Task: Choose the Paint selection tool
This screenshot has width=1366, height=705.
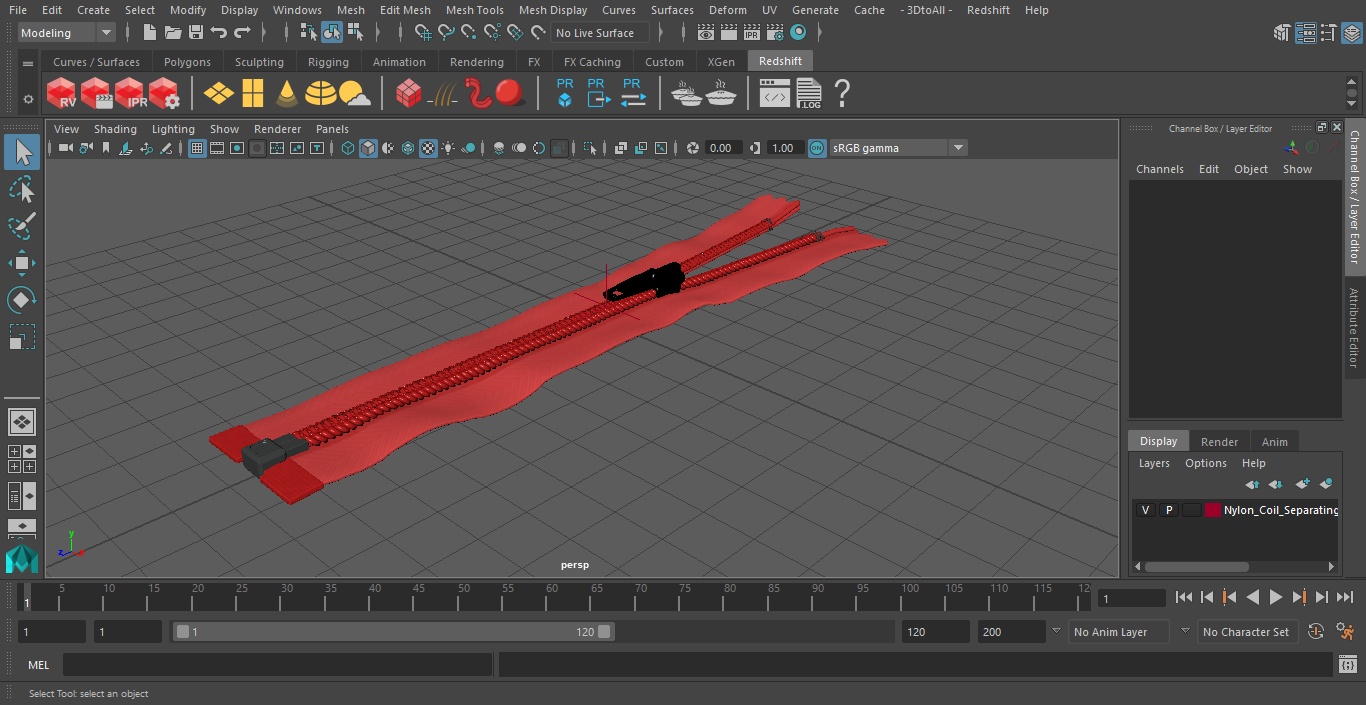Action: click(22, 226)
